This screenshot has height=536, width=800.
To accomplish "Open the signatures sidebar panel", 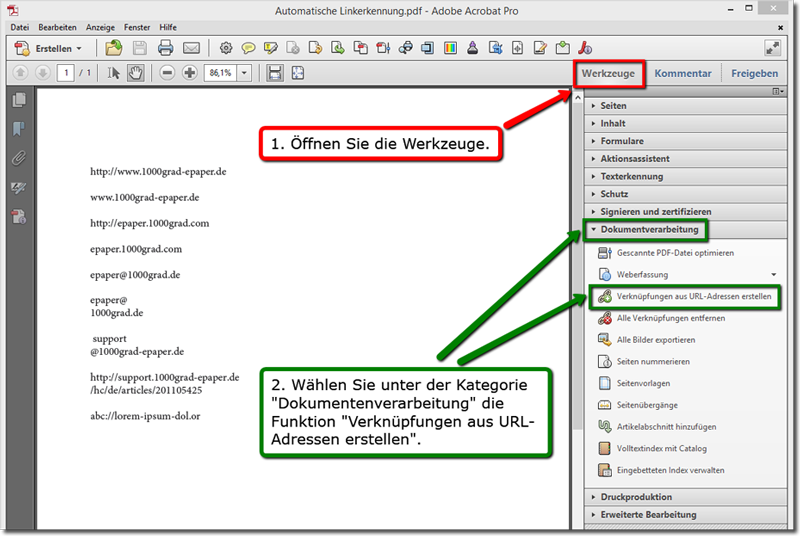I will (19, 188).
